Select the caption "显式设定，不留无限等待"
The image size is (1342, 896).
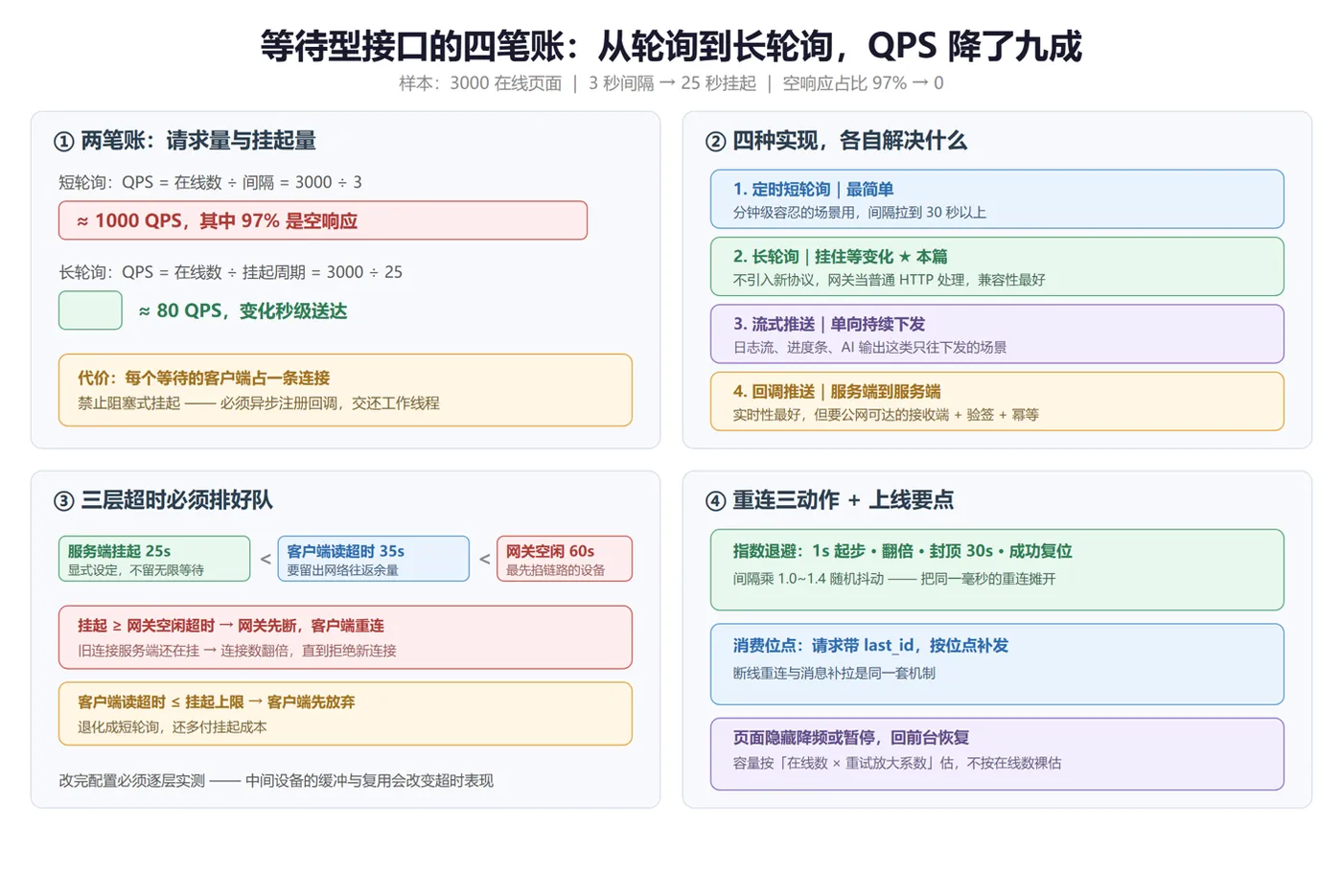pos(135,570)
